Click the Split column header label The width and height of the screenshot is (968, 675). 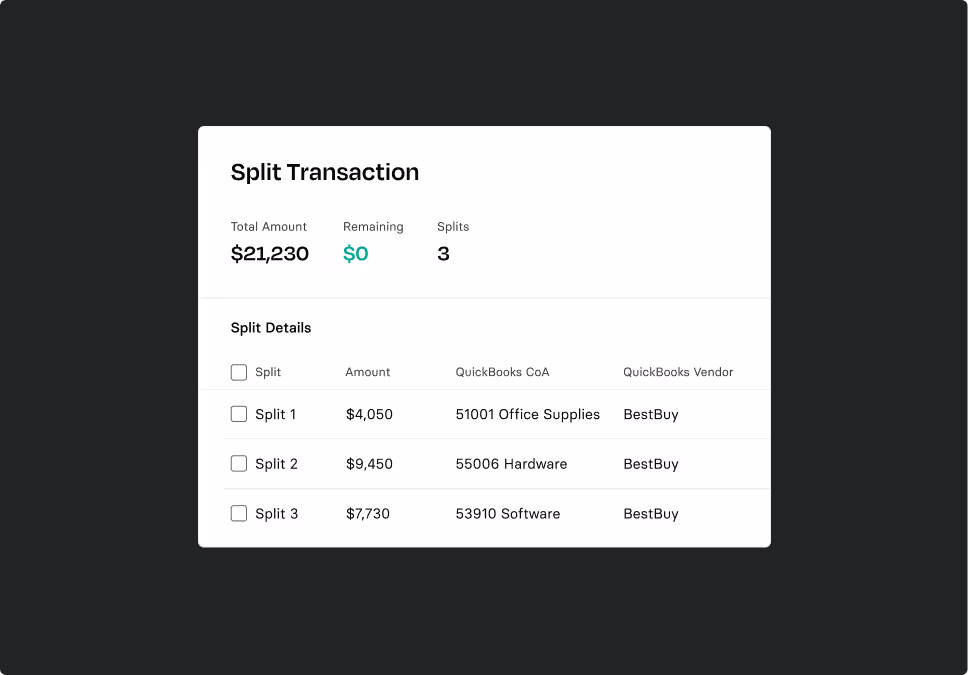(268, 372)
